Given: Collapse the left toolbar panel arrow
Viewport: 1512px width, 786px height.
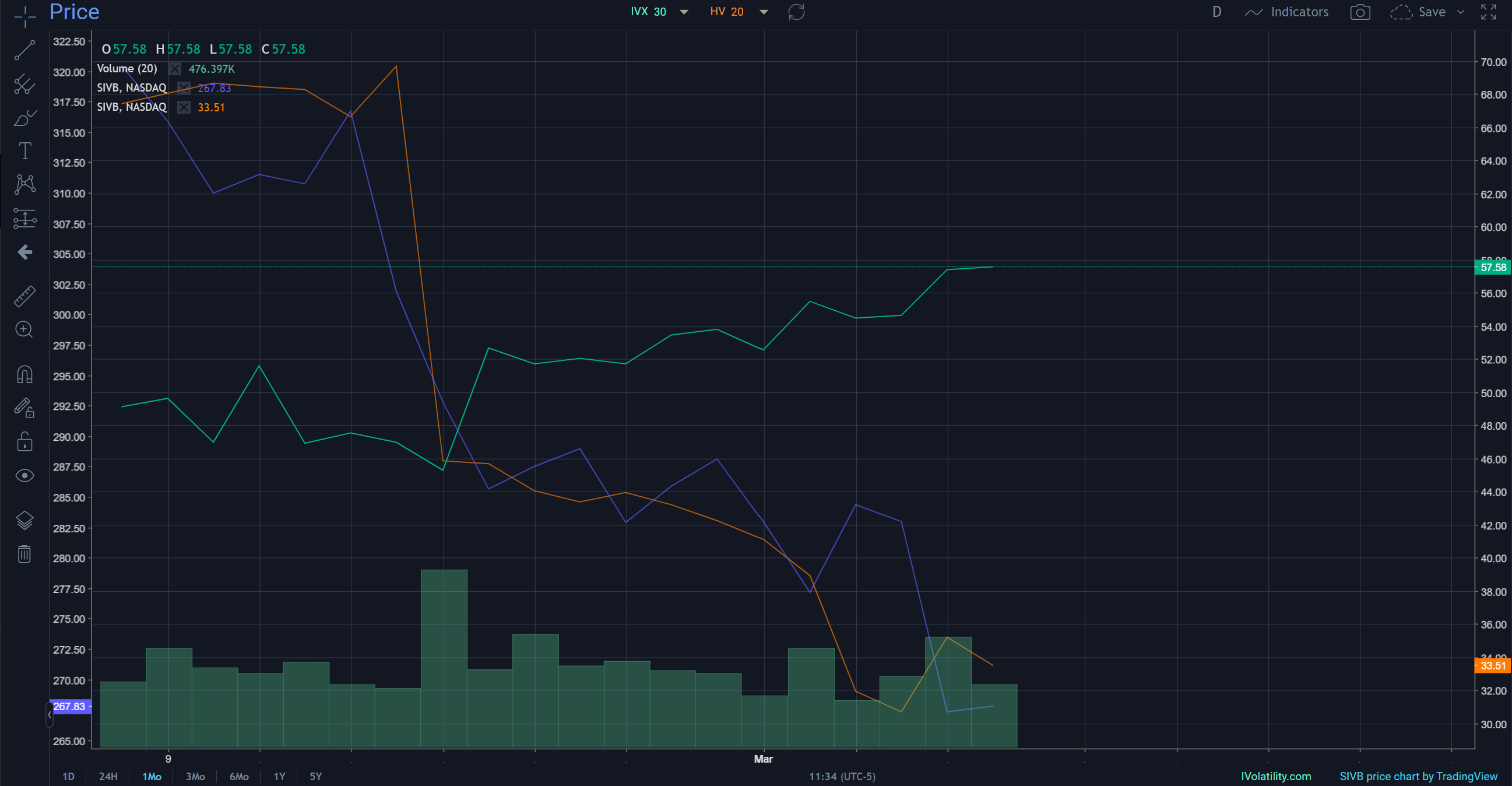Looking at the screenshot, I should [x=50, y=714].
